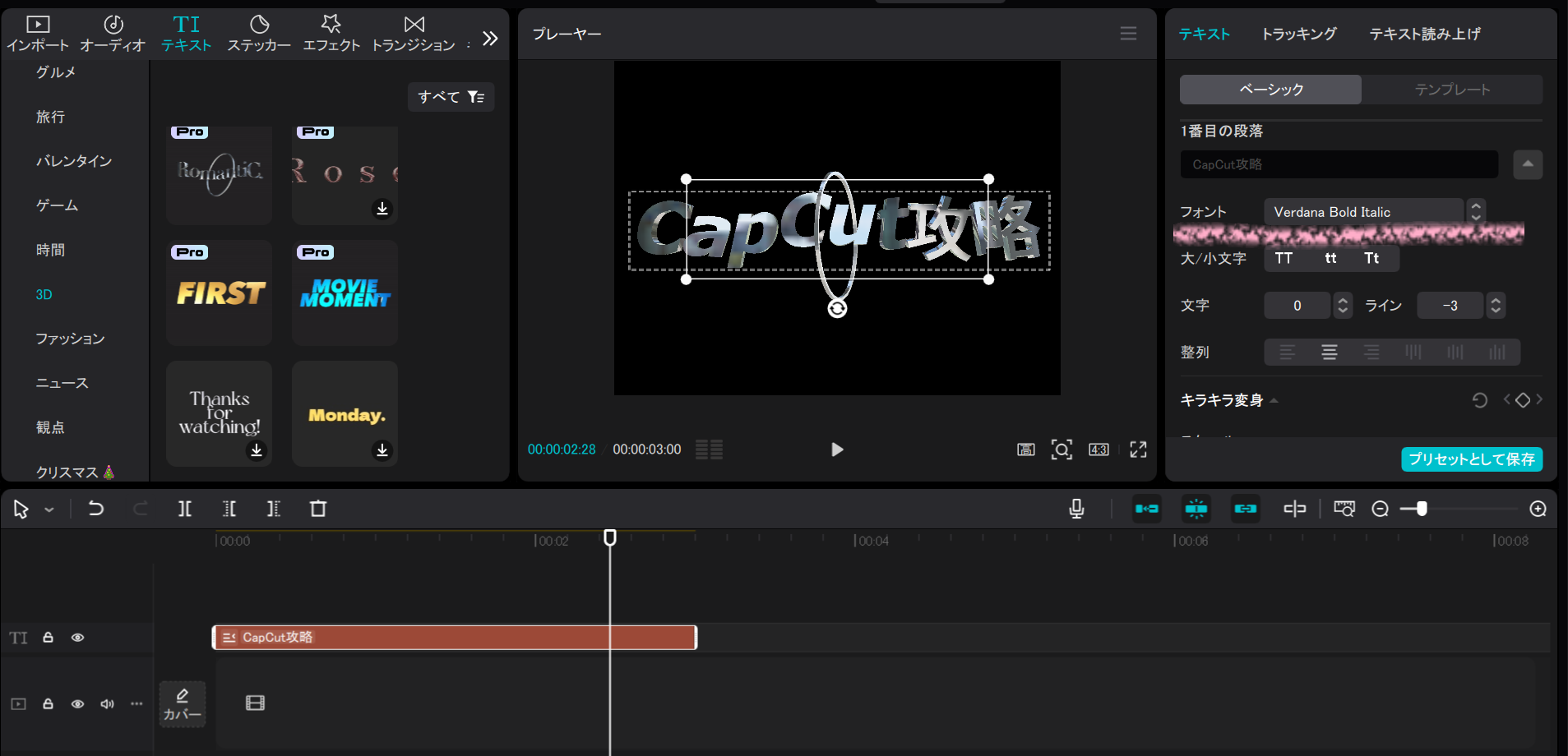Screen dimensions: 1568x756
Task: Collapse the 1番目の段落 section arrow
Action: pos(1528,164)
